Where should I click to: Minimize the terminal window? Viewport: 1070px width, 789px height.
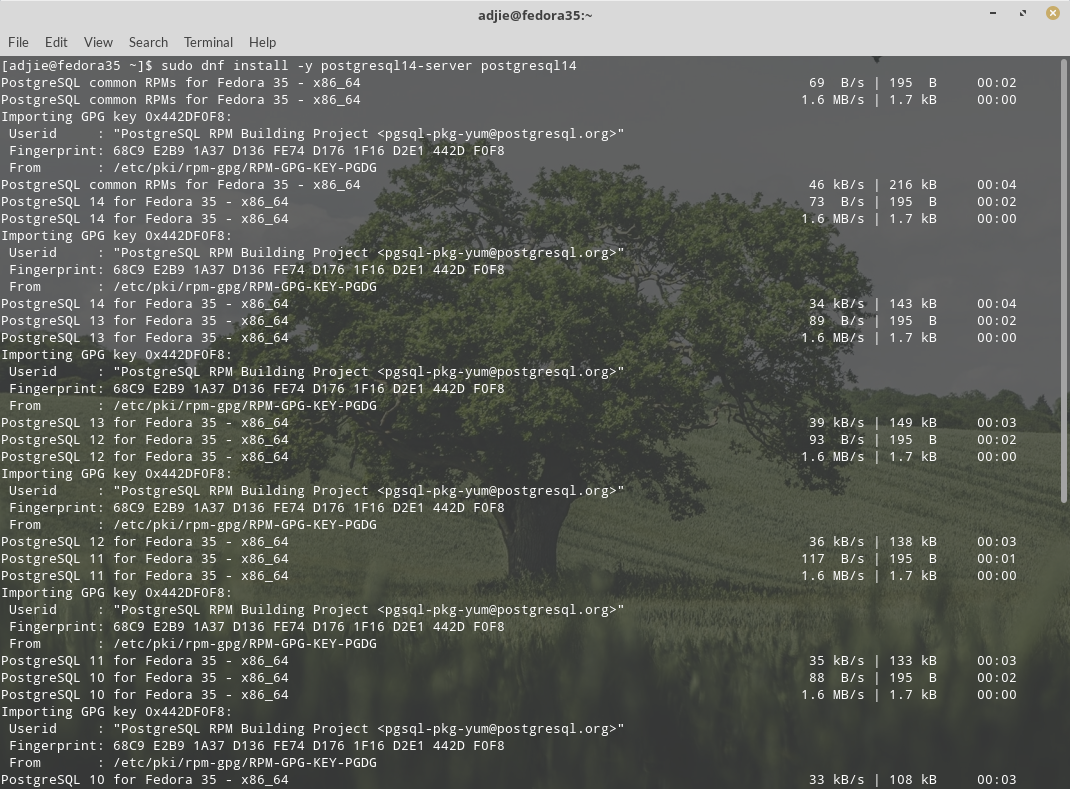pos(993,13)
